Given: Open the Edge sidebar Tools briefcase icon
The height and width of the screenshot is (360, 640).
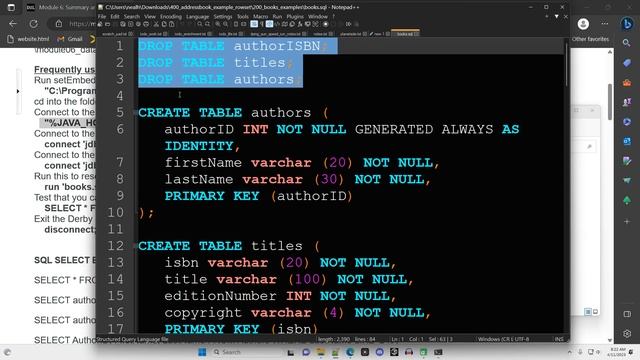Looking at the screenshot, I should pyautogui.click(x=627, y=82).
